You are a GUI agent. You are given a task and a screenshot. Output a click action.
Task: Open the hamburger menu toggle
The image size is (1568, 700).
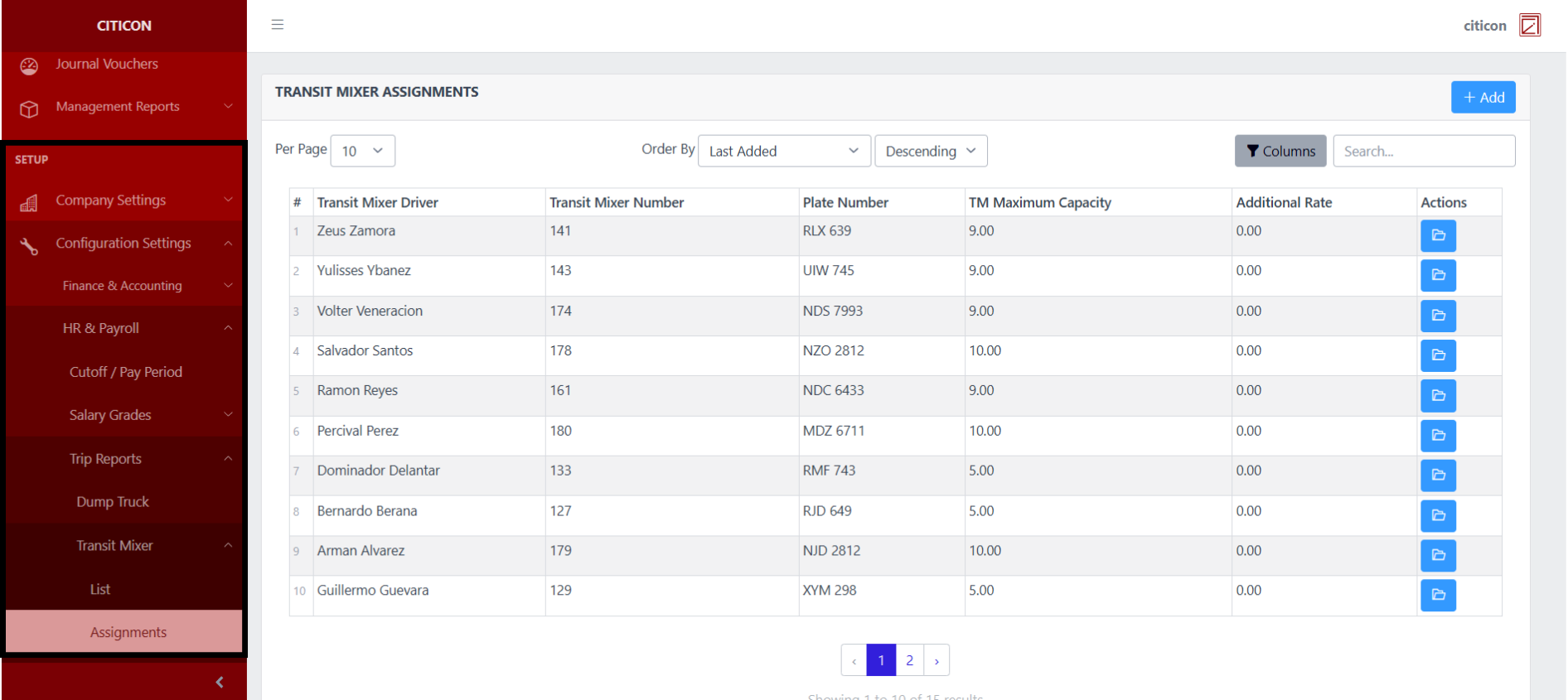pyautogui.click(x=278, y=25)
